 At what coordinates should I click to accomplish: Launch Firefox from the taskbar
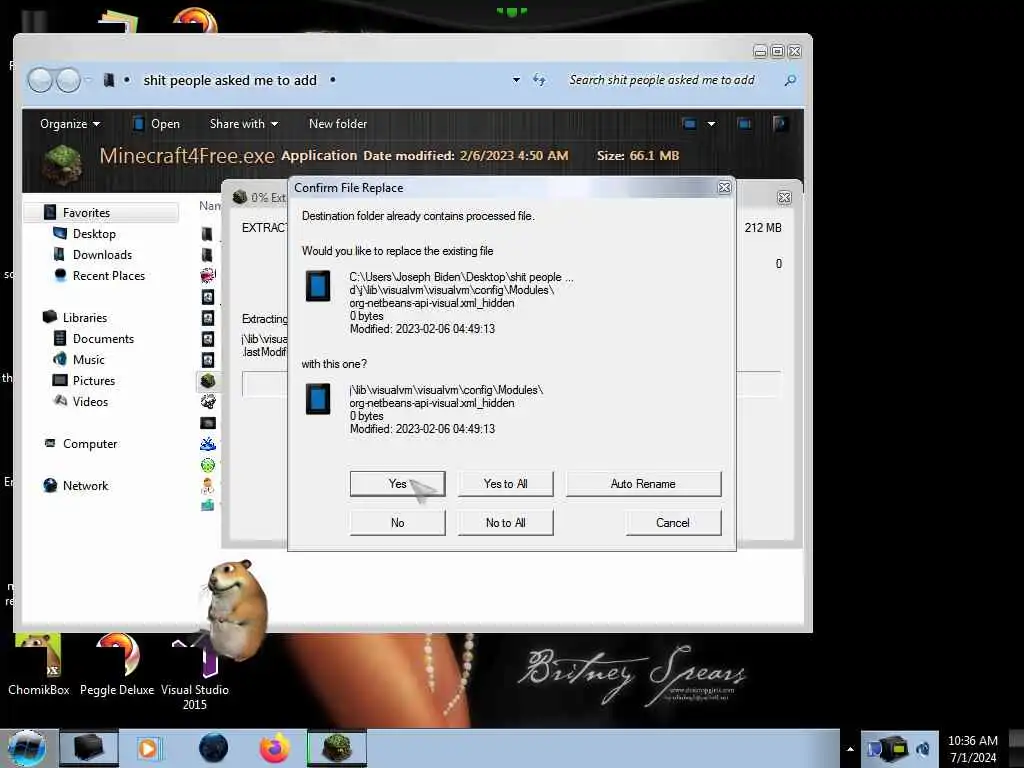point(275,748)
